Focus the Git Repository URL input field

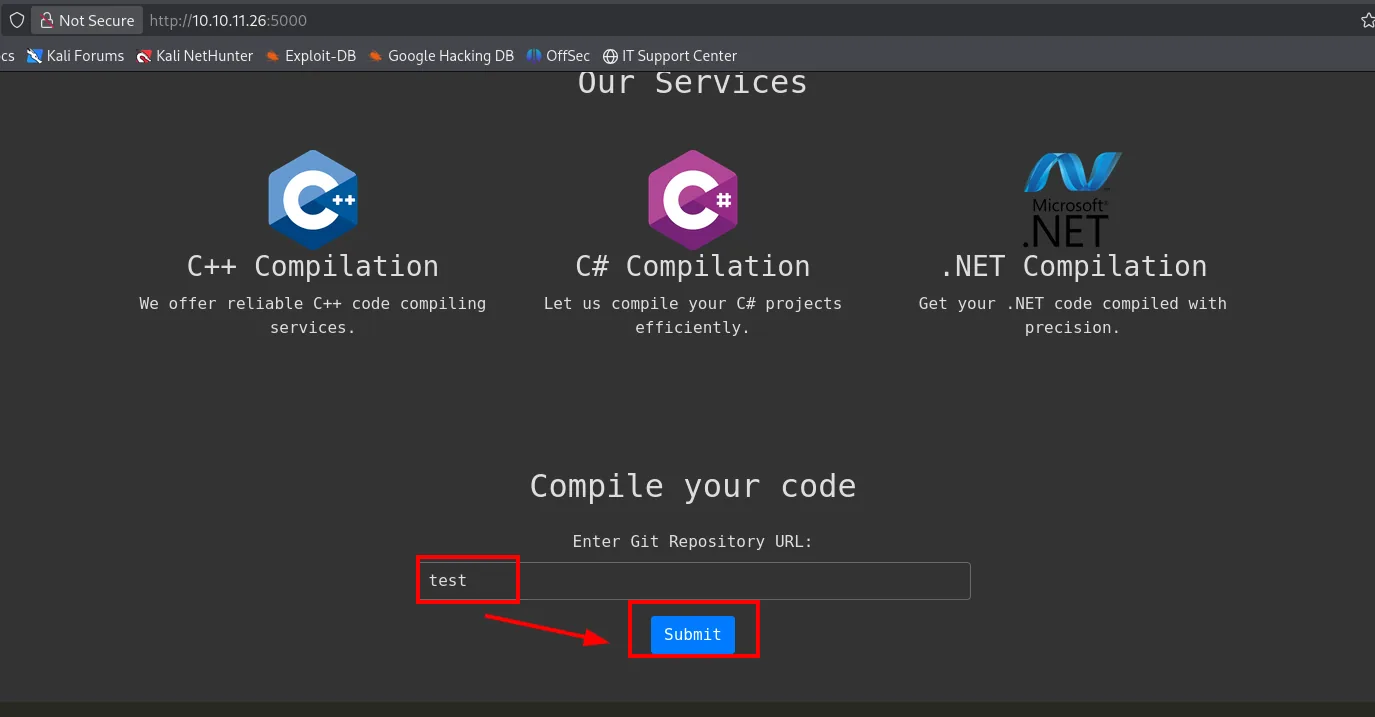pos(694,581)
